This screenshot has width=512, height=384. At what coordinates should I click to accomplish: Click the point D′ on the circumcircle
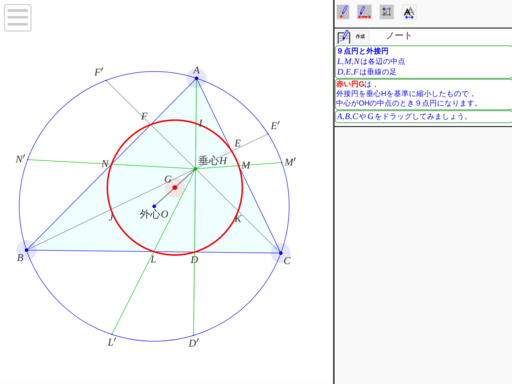click(x=193, y=335)
